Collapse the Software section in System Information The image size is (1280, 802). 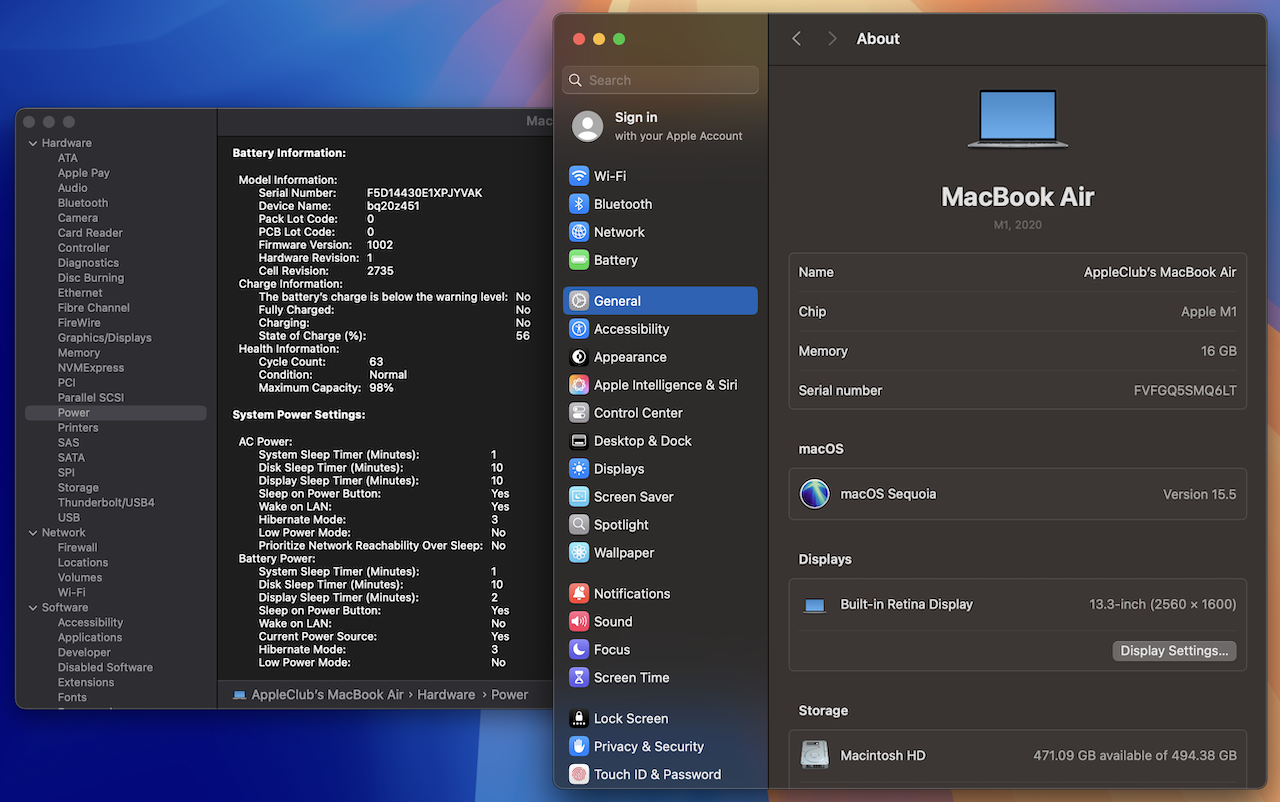(x=33, y=608)
